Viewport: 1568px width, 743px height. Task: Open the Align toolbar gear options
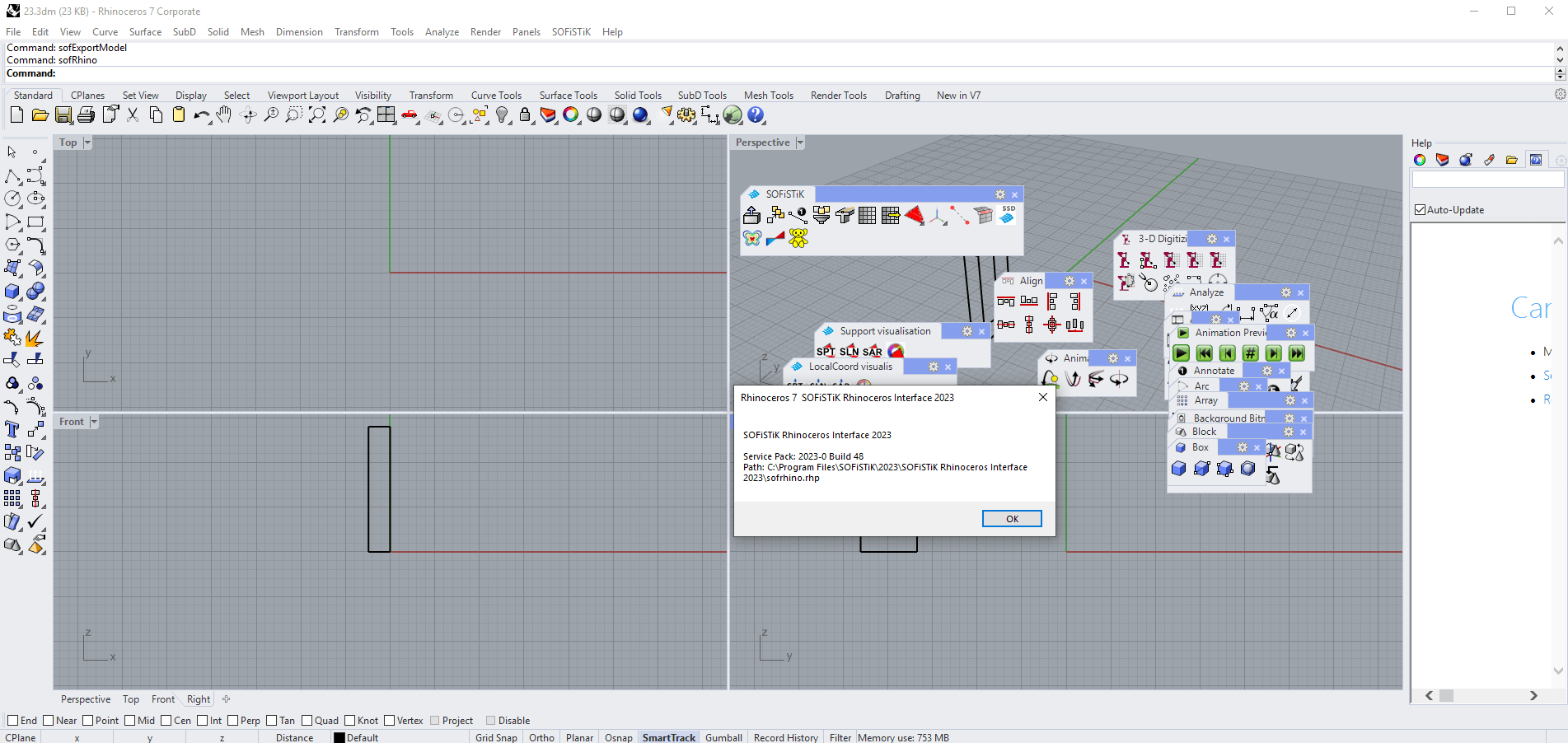click(1070, 281)
